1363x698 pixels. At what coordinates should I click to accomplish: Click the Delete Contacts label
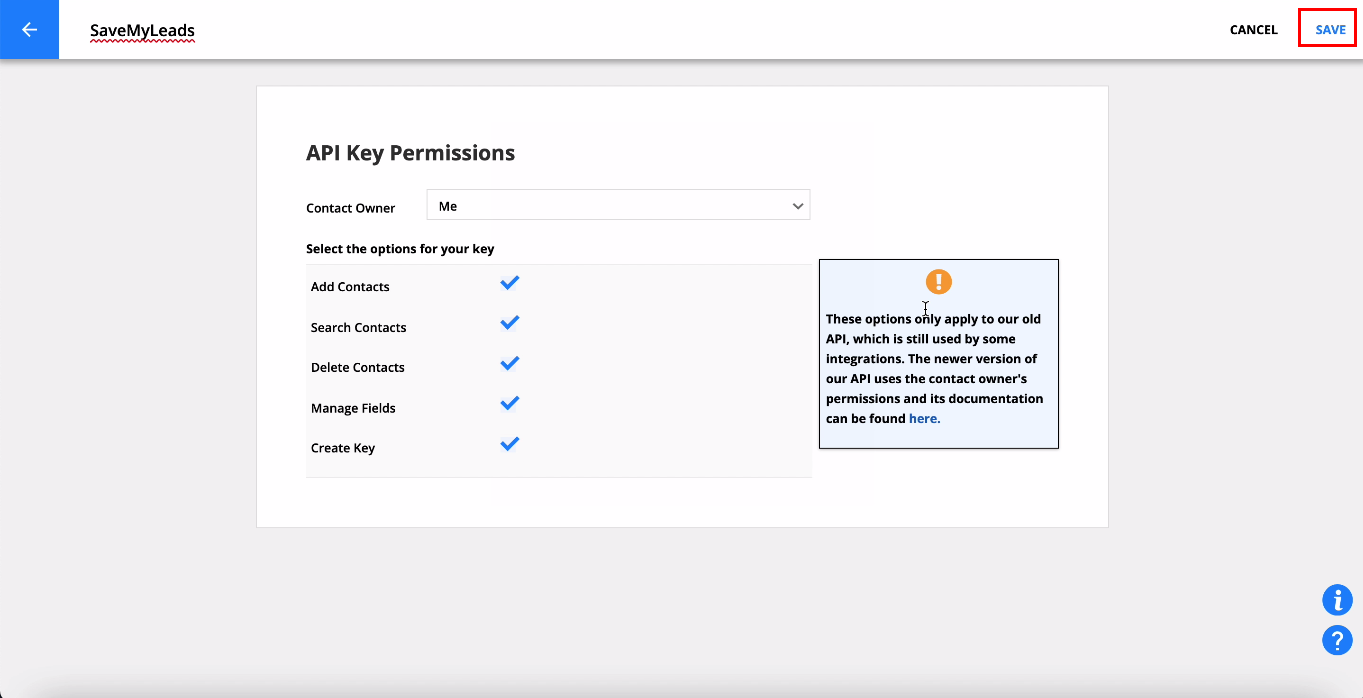(x=357, y=368)
